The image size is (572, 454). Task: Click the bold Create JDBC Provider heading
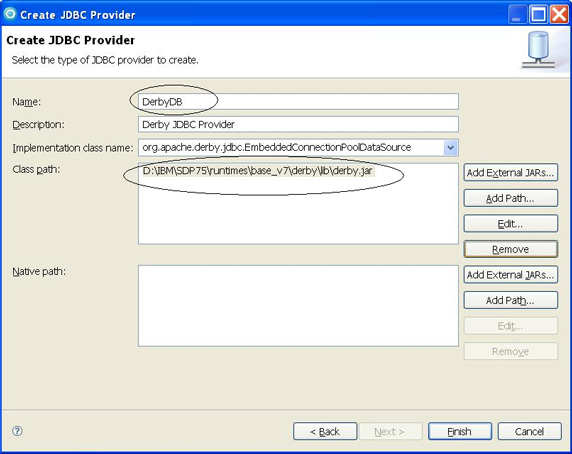71,40
